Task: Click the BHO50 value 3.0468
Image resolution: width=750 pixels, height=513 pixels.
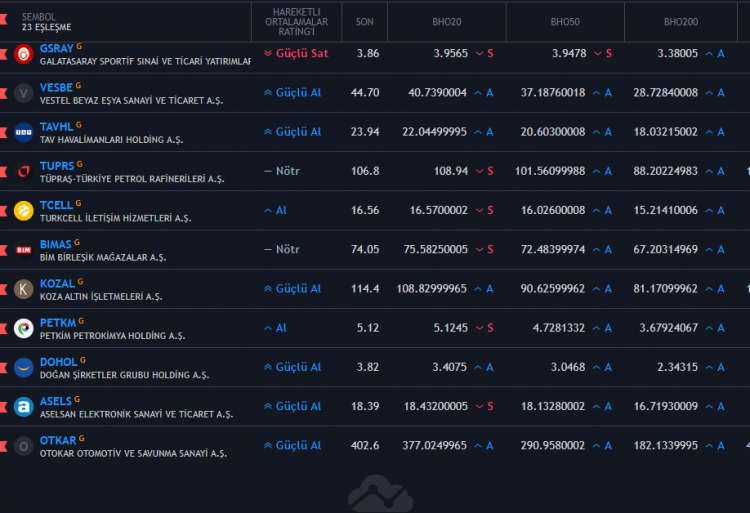Action: (x=568, y=367)
